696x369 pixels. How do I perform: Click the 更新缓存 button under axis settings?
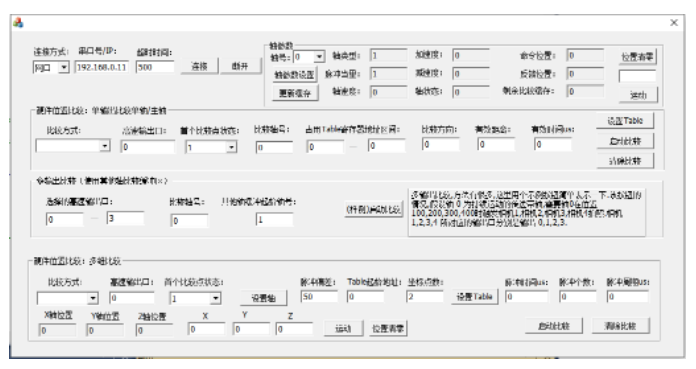[x=295, y=93]
